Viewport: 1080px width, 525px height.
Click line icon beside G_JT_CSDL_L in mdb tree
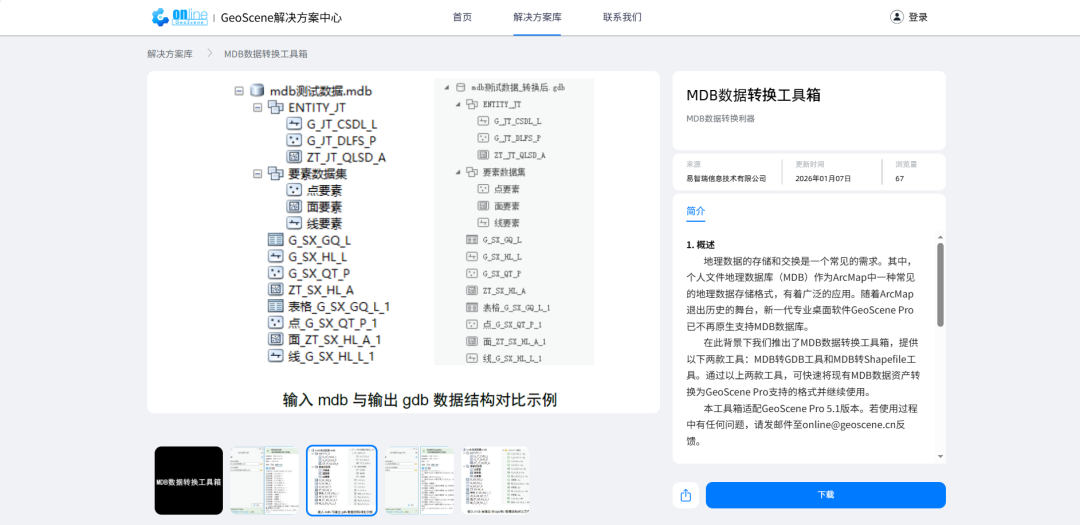tap(294, 124)
